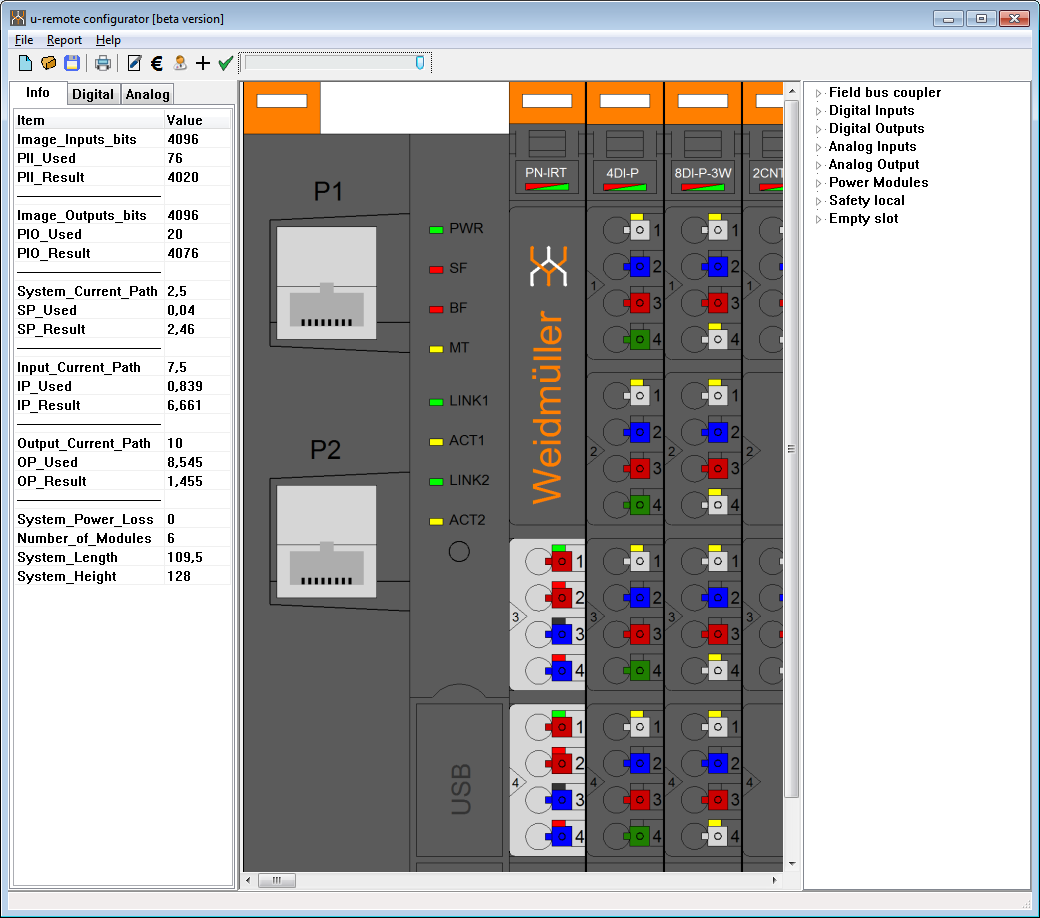Screen dimensions: 1040x918
Task: Print using the printer toolbar icon
Action: pos(103,63)
